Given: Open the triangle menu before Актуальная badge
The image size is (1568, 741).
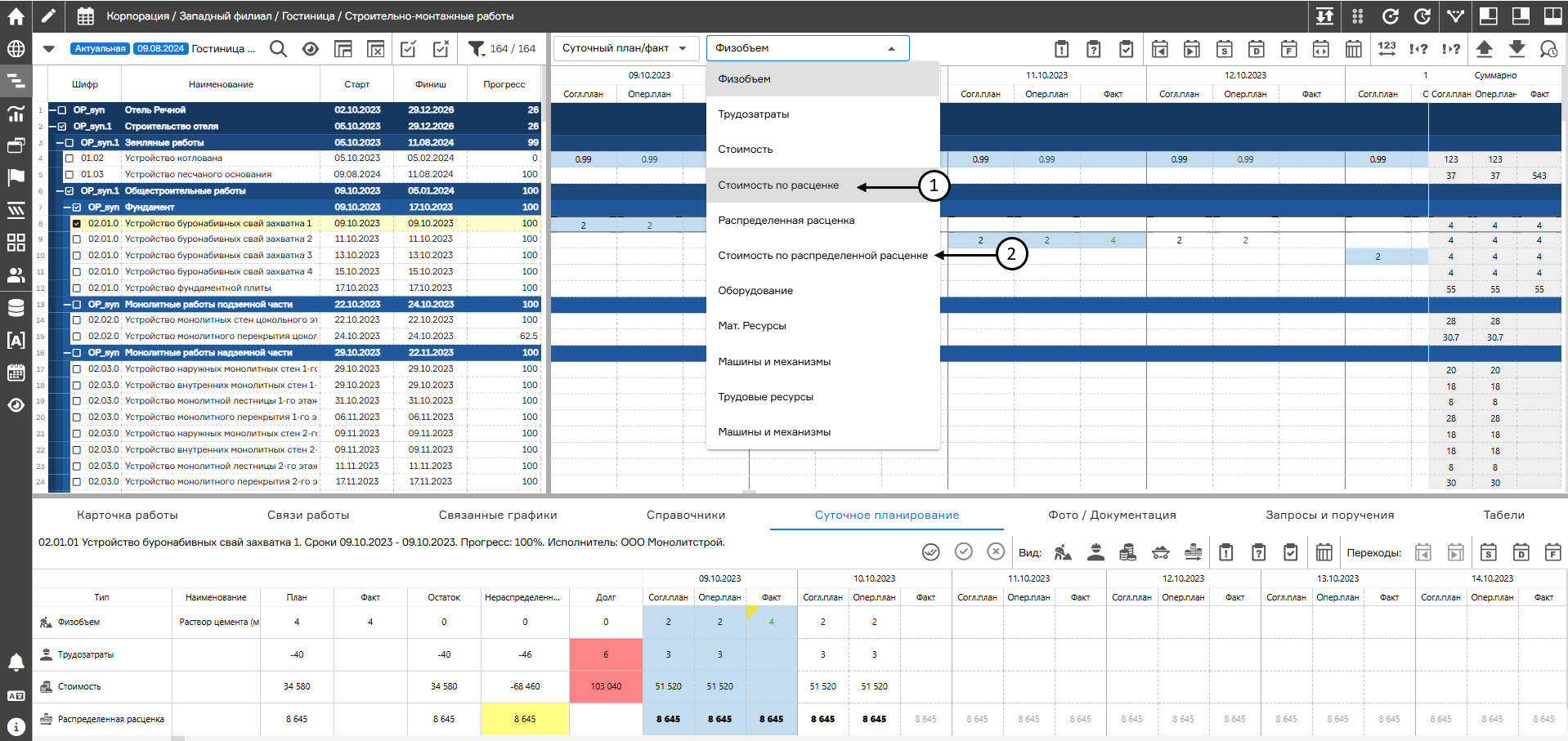Looking at the screenshot, I should tap(49, 49).
